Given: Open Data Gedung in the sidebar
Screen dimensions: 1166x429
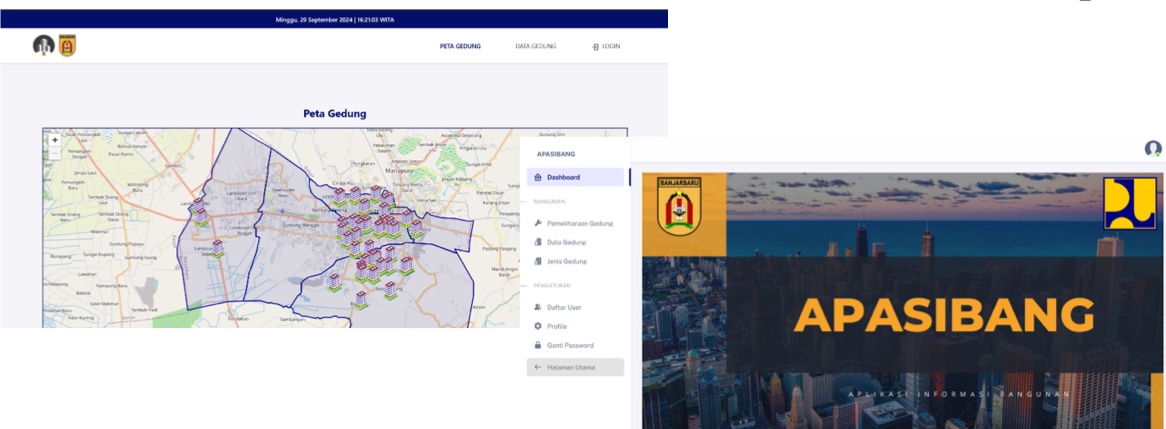Looking at the screenshot, I should tap(567, 242).
